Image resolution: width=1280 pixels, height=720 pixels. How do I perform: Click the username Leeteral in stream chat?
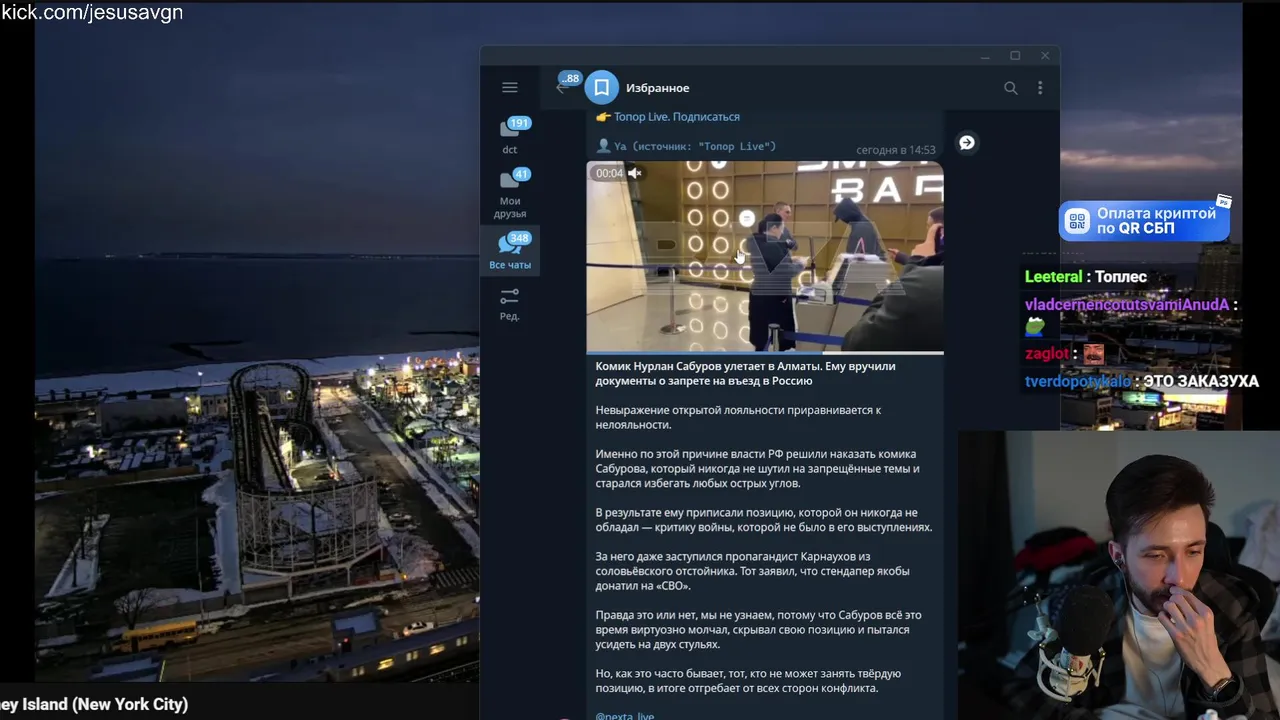point(1053,277)
